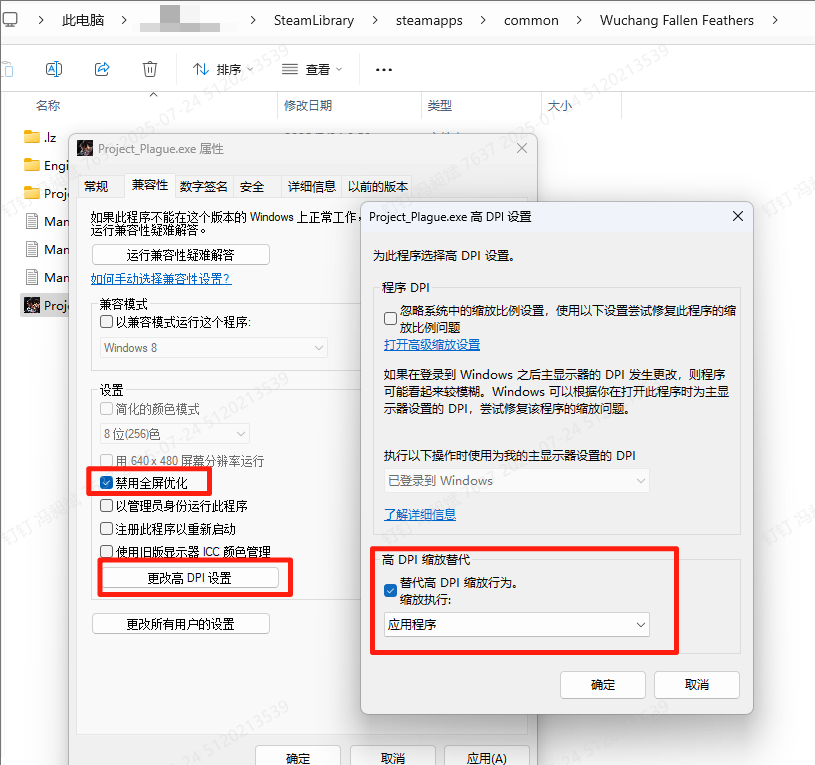815x765 pixels.
Task: Click 取消 in DPI dialog
Action: (x=696, y=684)
